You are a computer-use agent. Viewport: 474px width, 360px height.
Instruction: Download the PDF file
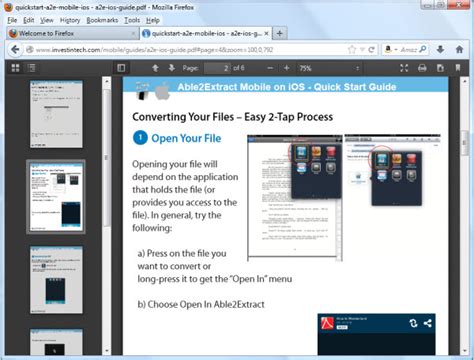pyautogui.click(x=440, y=68)
